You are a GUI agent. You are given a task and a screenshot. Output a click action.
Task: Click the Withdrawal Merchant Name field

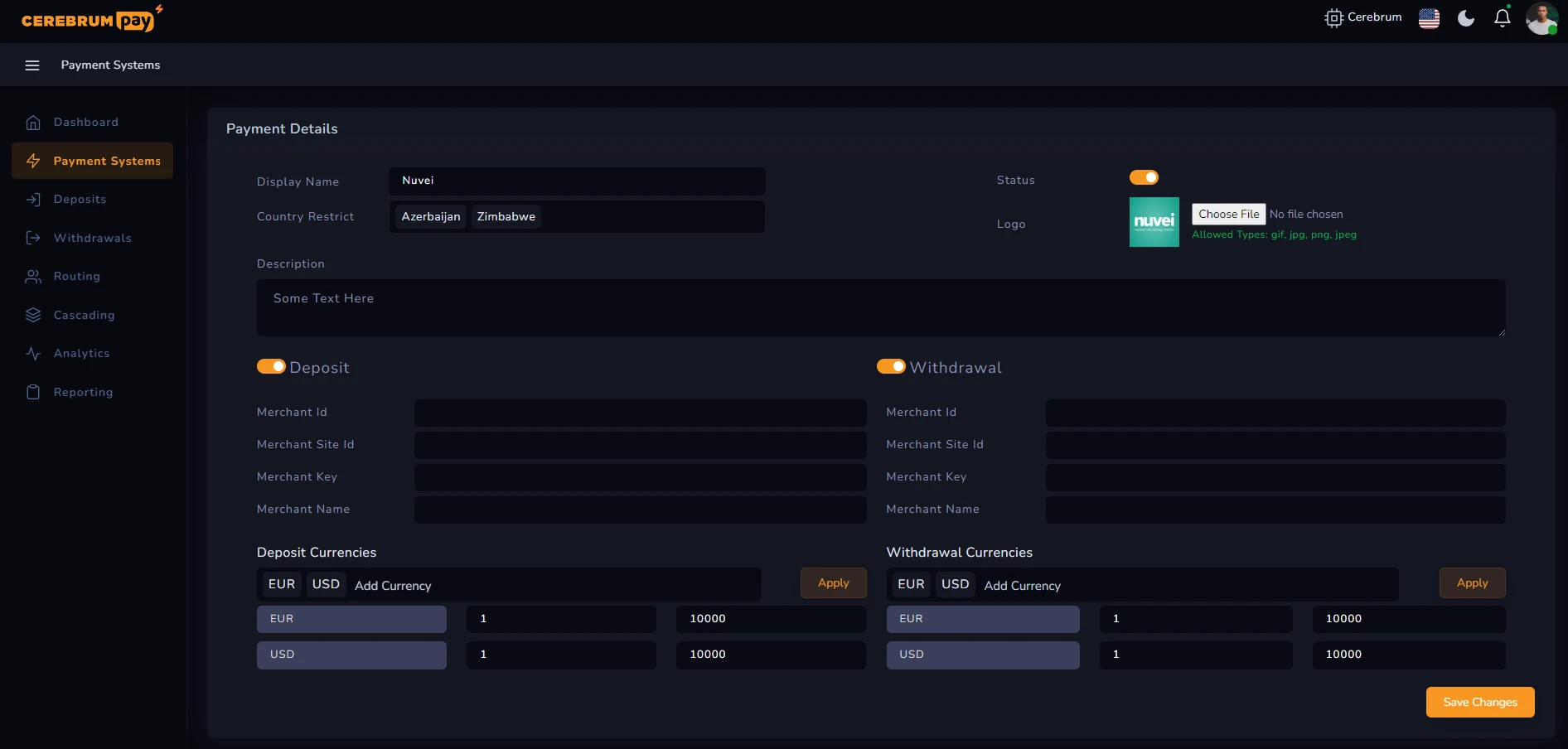[x=1275, y=510]
